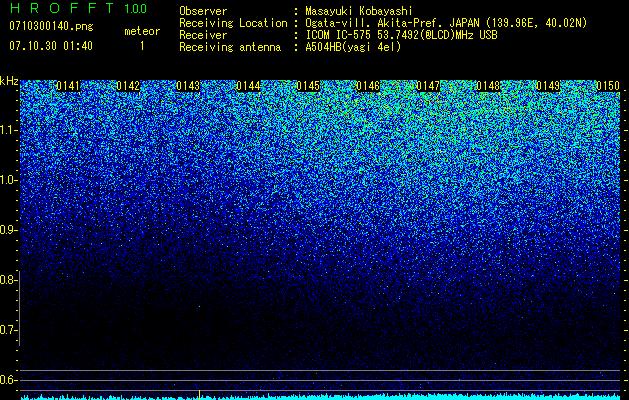Click the 0143 time marker
Viewport: 629px width, 400px height.
(x=188, y=86)
